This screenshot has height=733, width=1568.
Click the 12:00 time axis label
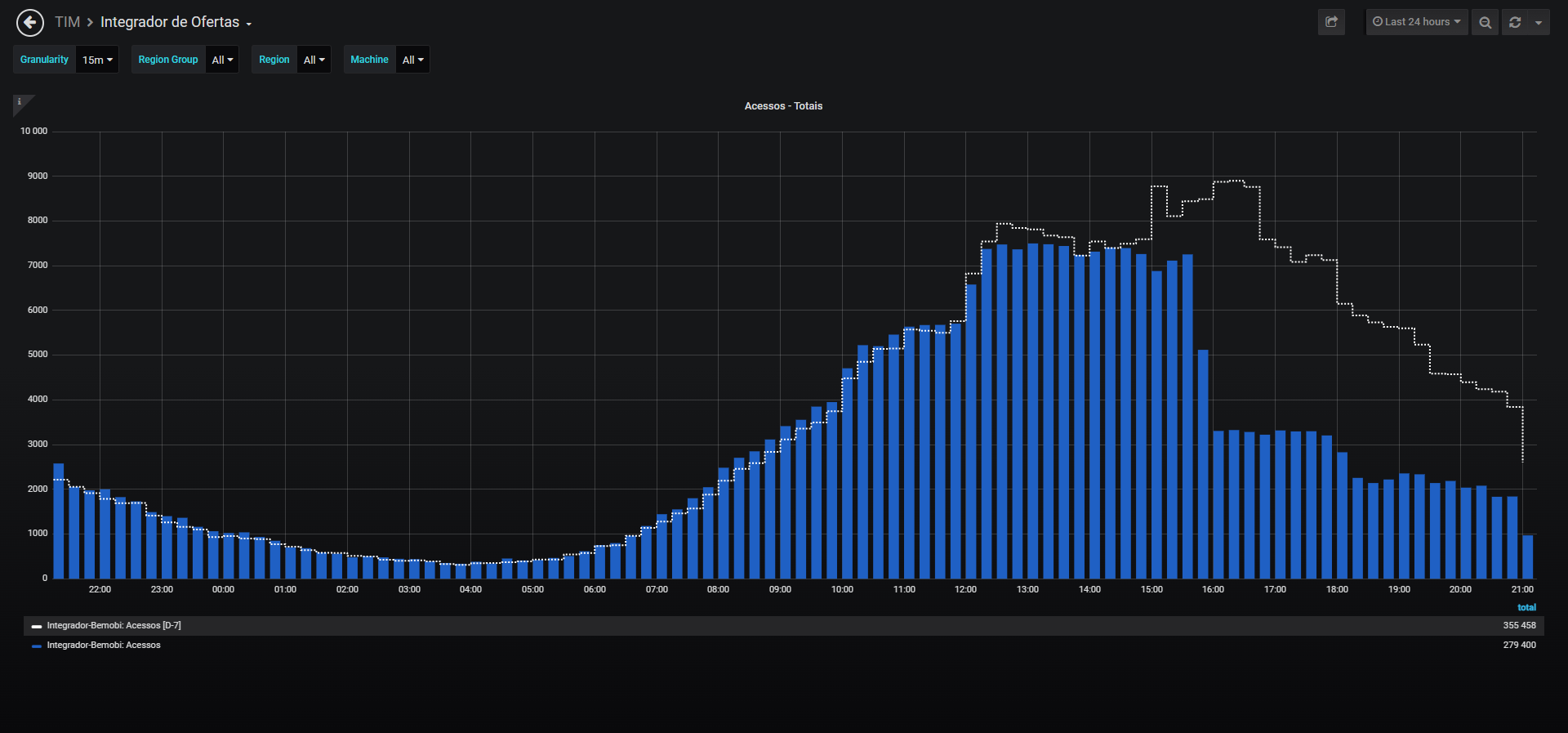click(965, 590)
